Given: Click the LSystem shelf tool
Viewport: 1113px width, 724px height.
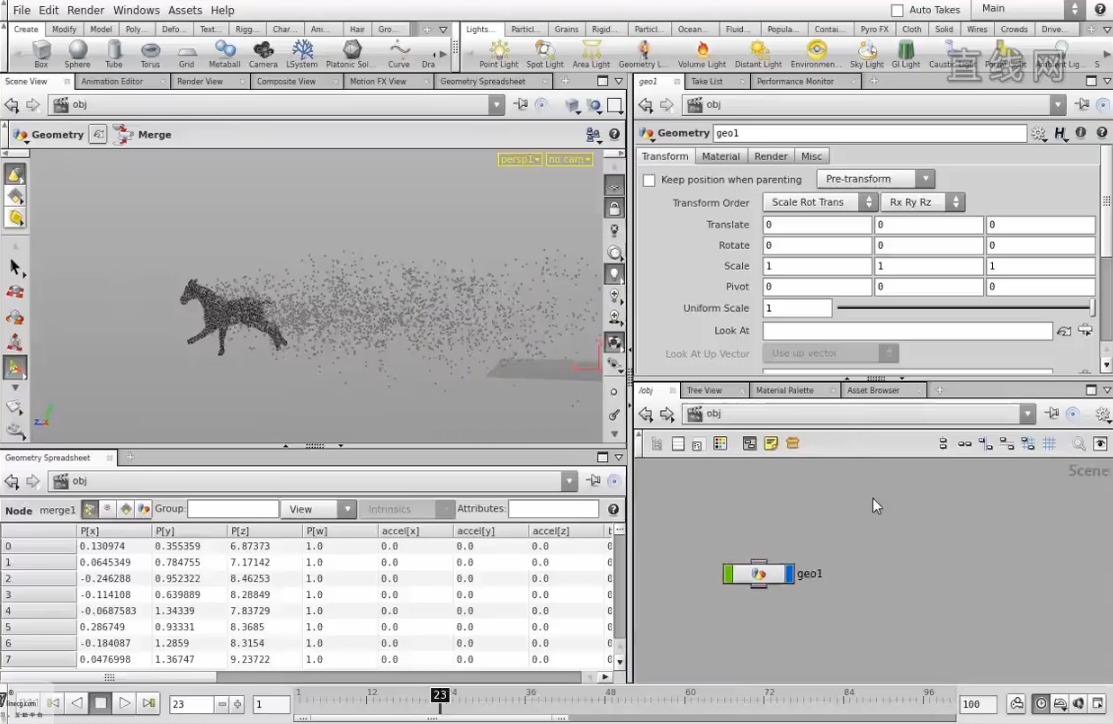Looking at the screenshot, I should click(302, 53).
